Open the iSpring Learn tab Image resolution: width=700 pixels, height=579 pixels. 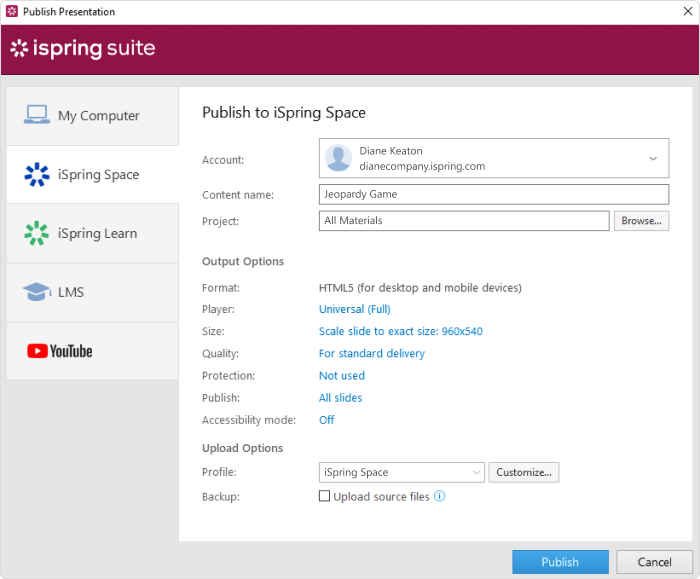92,233
